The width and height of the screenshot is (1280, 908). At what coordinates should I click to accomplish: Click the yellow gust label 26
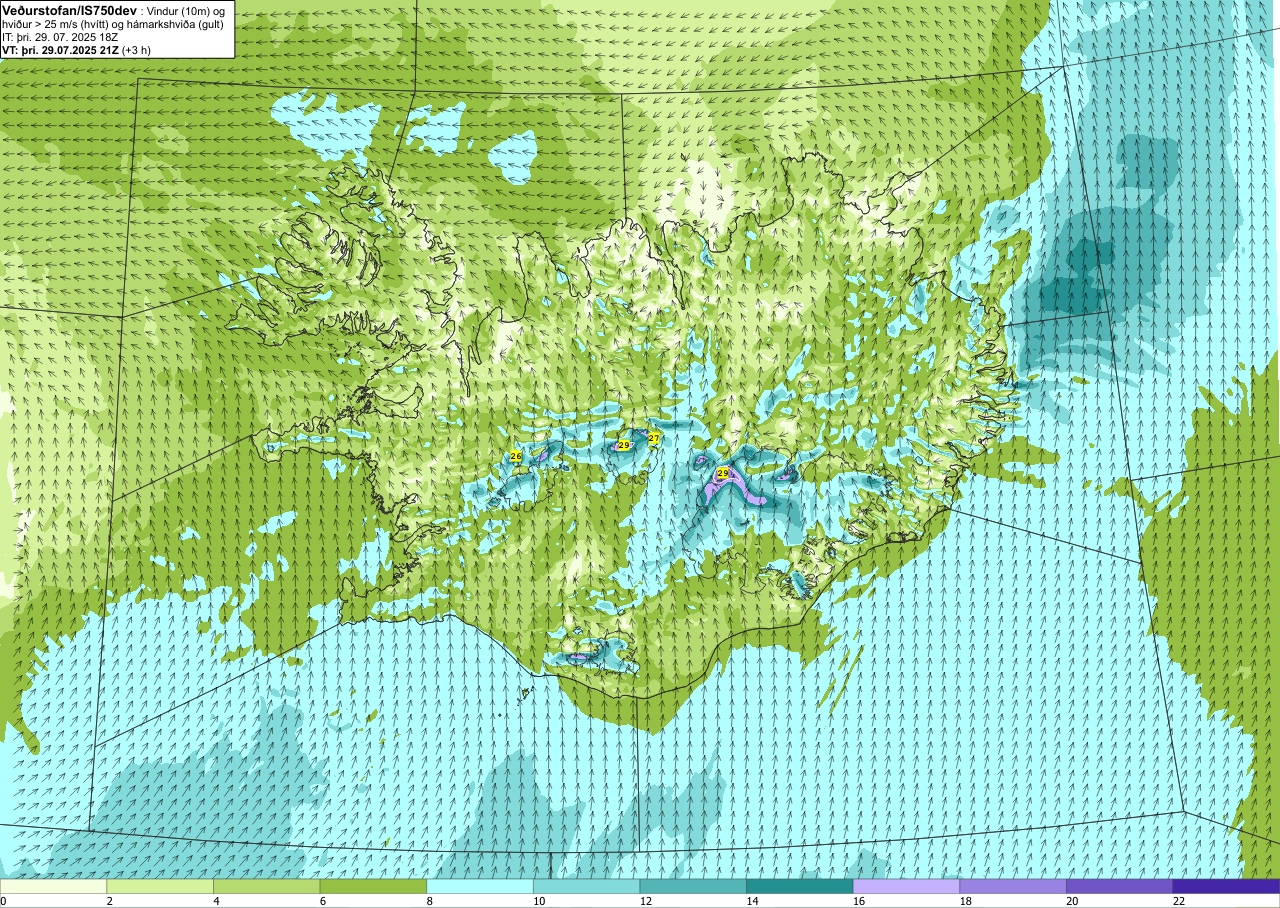click(516, 456)
